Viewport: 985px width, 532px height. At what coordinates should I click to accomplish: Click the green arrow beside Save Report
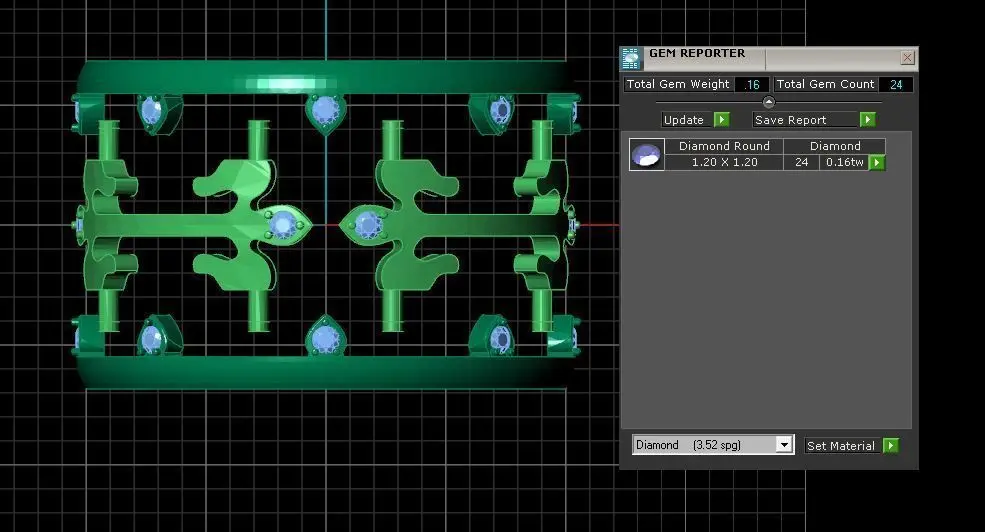tap(868, 119)
